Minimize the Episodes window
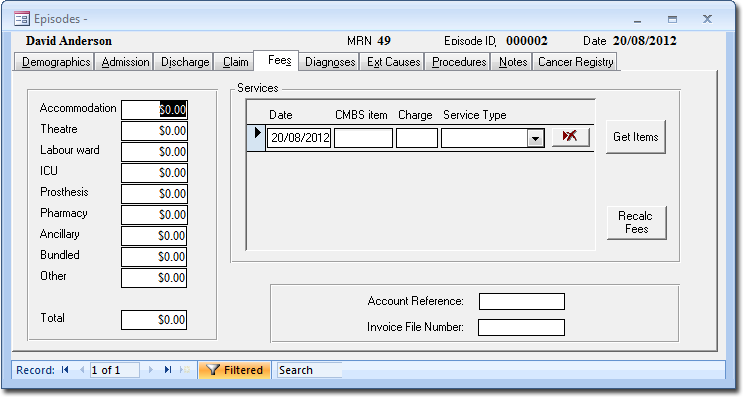 [638, 20]
